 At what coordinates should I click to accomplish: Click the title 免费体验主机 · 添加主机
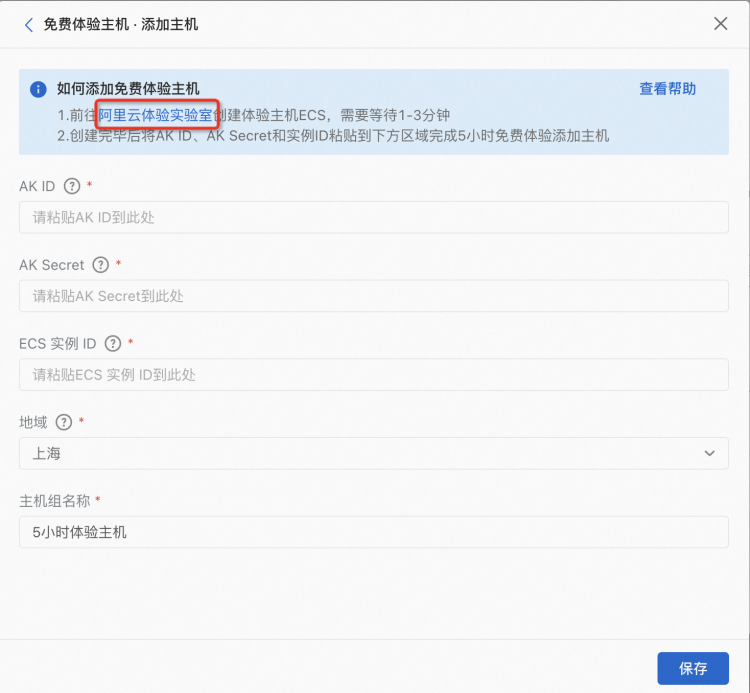click(x=121, y=24)
